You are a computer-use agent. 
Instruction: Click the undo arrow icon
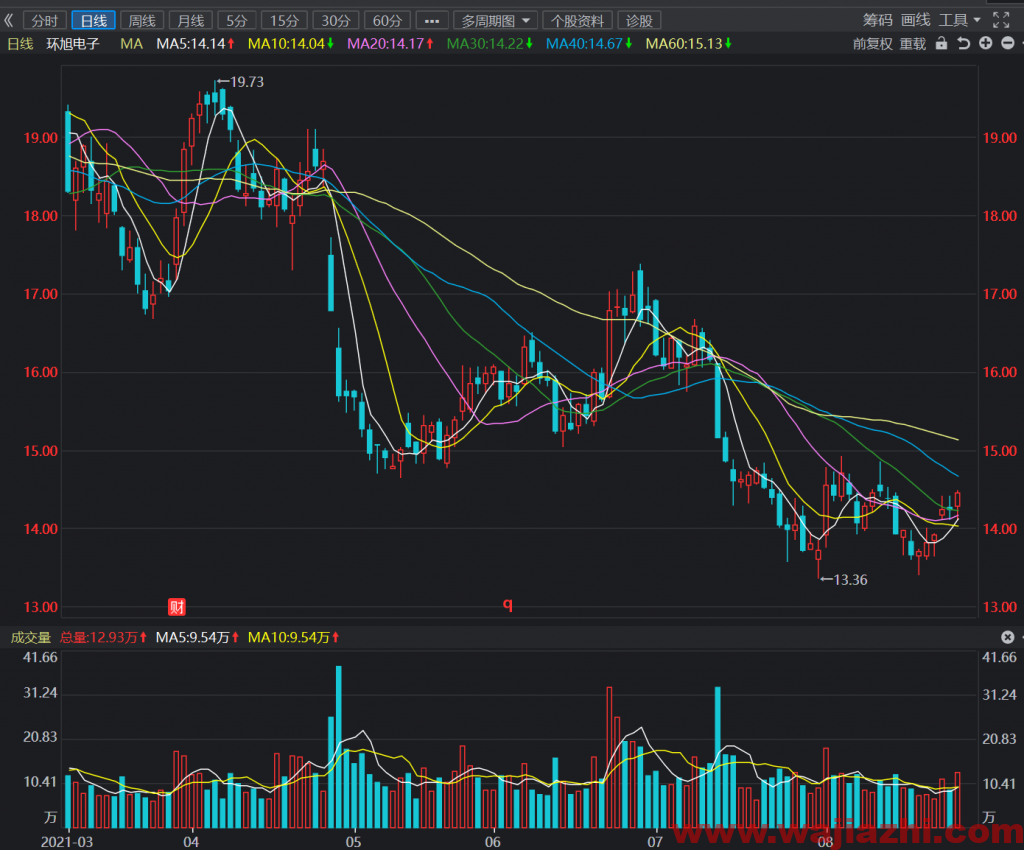[963, 43]
